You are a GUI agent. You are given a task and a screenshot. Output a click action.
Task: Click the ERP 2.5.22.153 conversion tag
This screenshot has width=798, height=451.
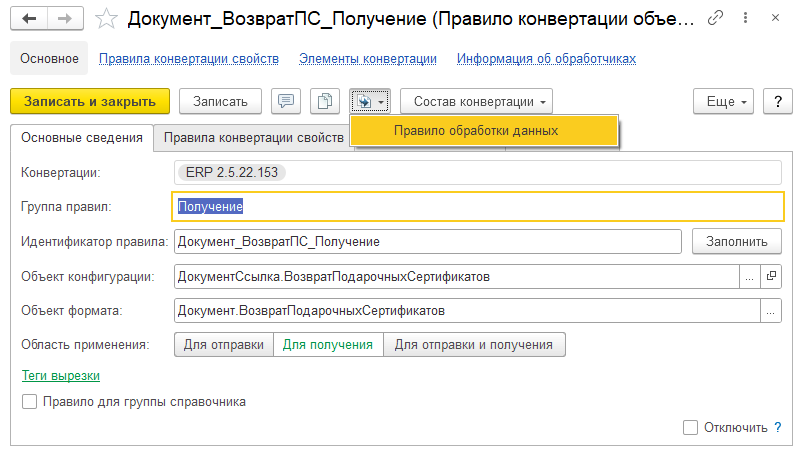232,173
